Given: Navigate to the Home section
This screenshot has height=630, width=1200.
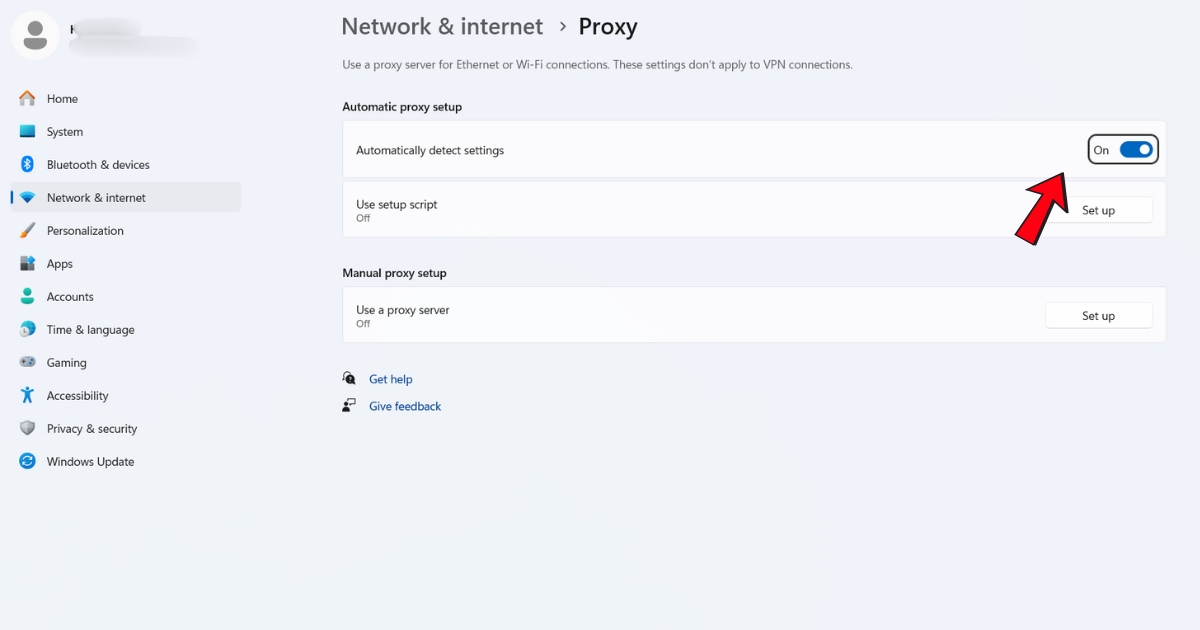Looking at the screenshot, I should (62, 98).
